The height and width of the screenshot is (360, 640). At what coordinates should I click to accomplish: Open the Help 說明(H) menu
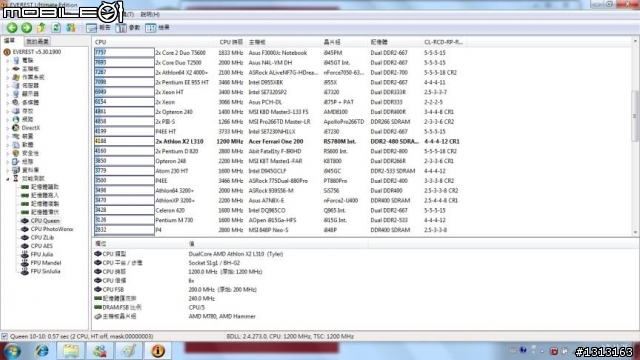(150, 14)
